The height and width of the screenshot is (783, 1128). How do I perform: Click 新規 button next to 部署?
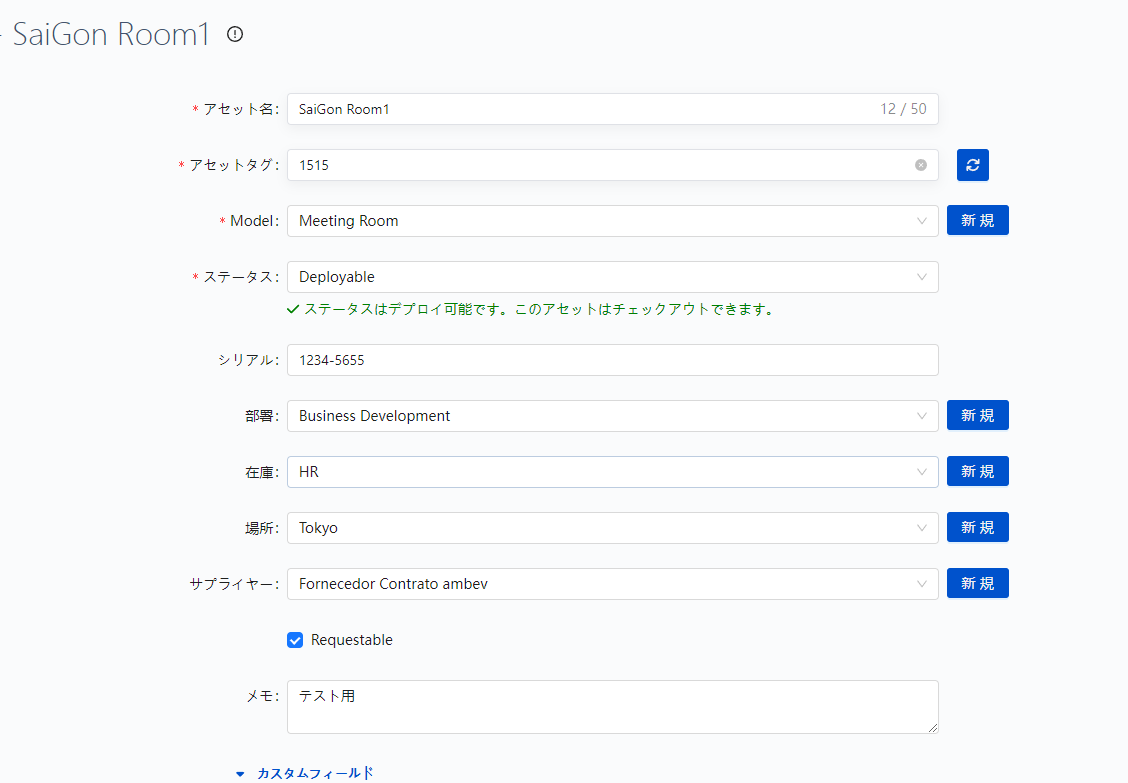(977, 415)
